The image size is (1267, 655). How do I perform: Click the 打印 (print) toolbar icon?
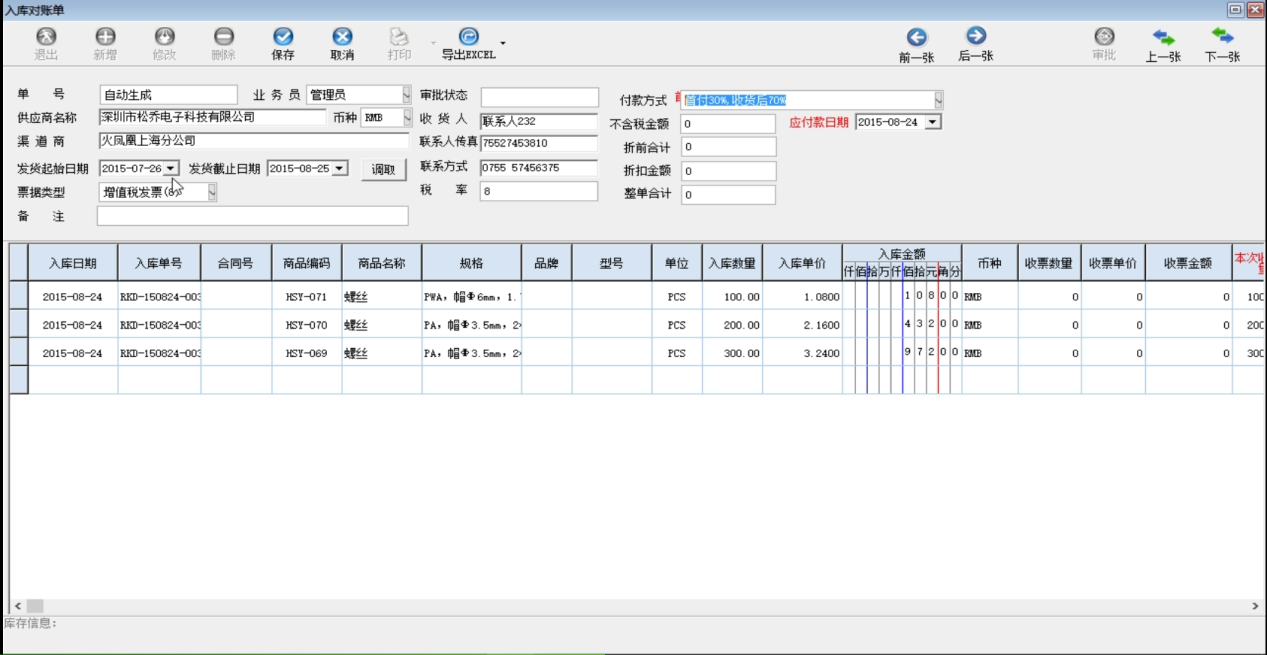(399, 37)
